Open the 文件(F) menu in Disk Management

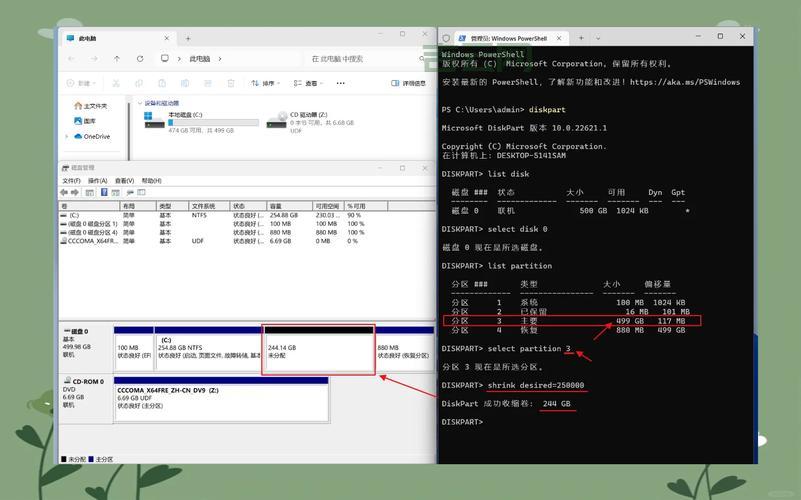(x=71, y=181)
